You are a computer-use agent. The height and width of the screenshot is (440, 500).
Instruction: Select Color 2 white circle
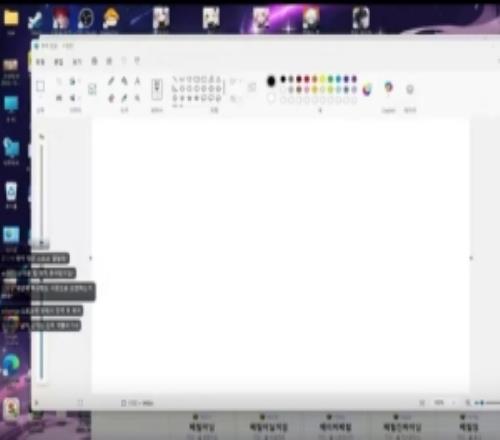pos(271,98)
